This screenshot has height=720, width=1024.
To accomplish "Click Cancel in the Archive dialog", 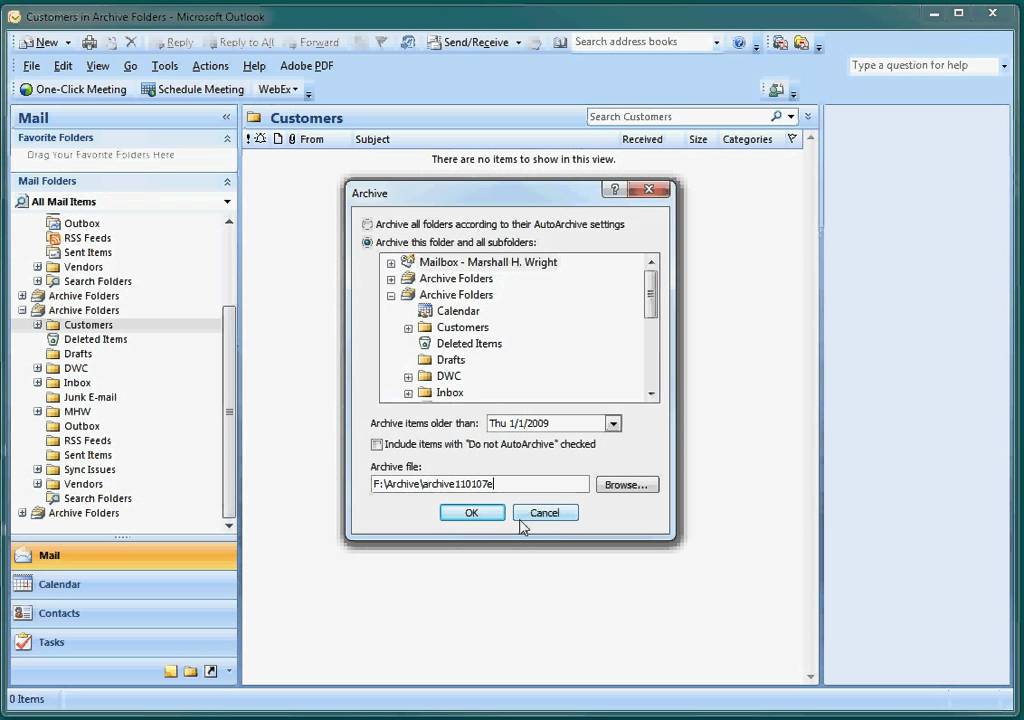I will pyautogui.click(x=545, y=513).
